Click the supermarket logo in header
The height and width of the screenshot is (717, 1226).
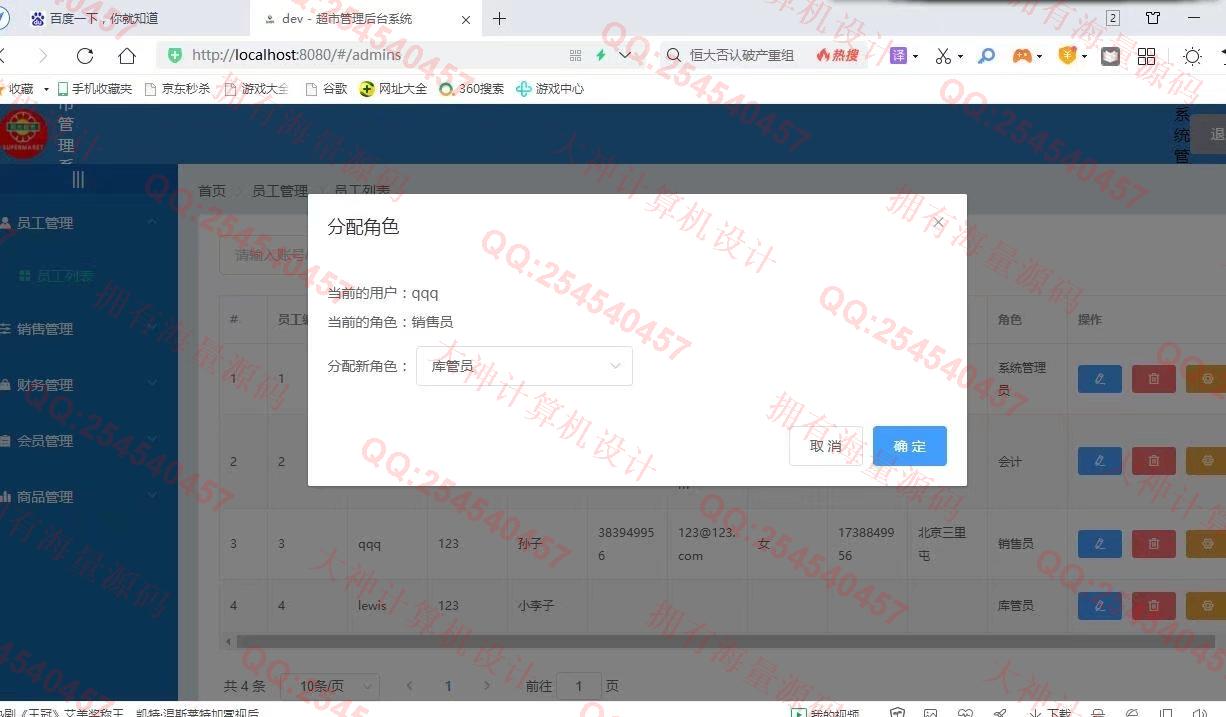(x=24, y=134)
